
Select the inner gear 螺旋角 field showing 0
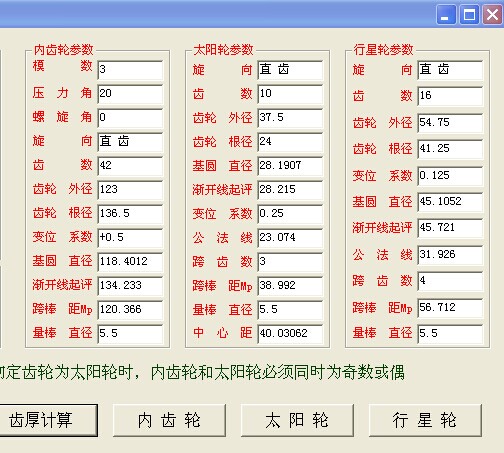(130, 118)
